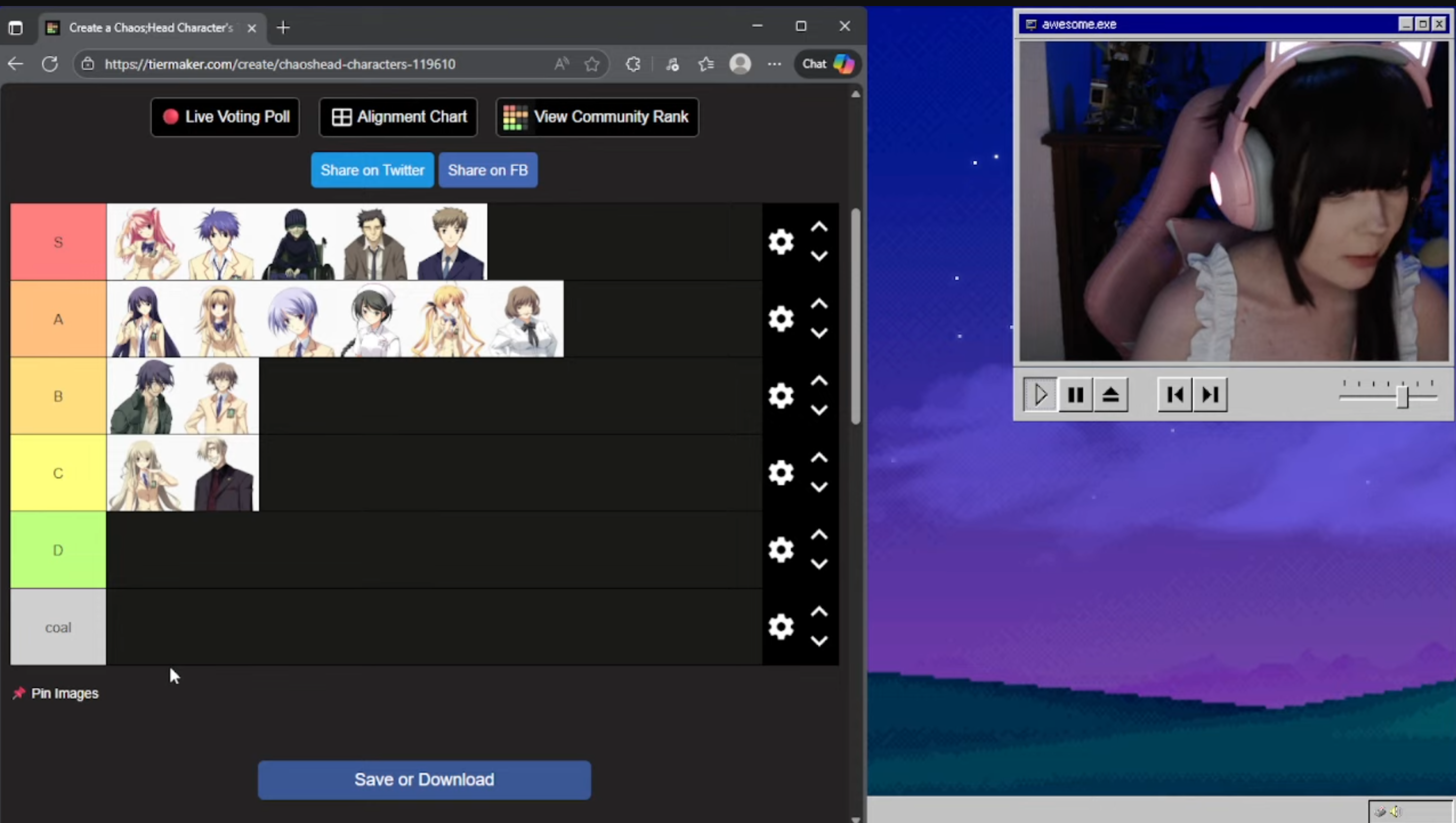The width and height of the screenshot is (1456, 823).
Task: Add page to favorites star icon
Action: pos(591,64)
